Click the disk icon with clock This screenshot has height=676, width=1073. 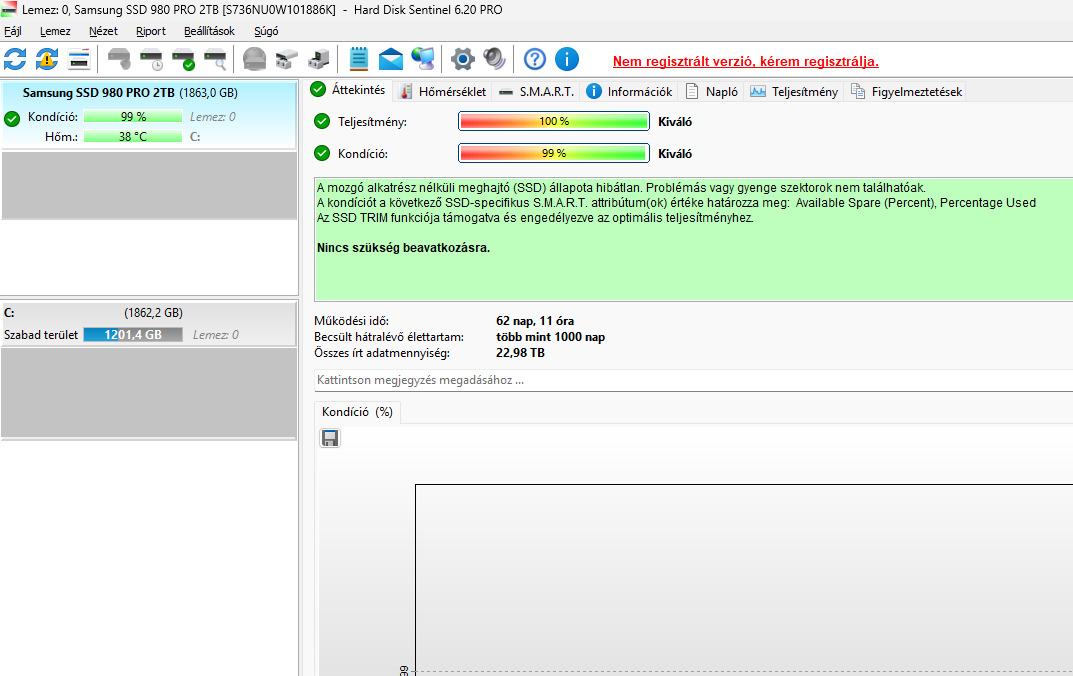click(x=151, y=60)
